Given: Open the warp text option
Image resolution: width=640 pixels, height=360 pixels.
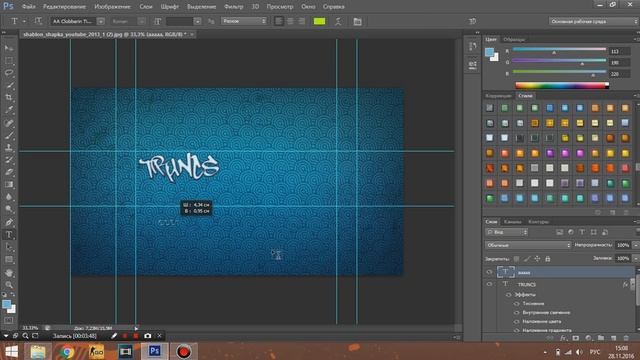Looking at the screenshot, I should tap(338, 21).
